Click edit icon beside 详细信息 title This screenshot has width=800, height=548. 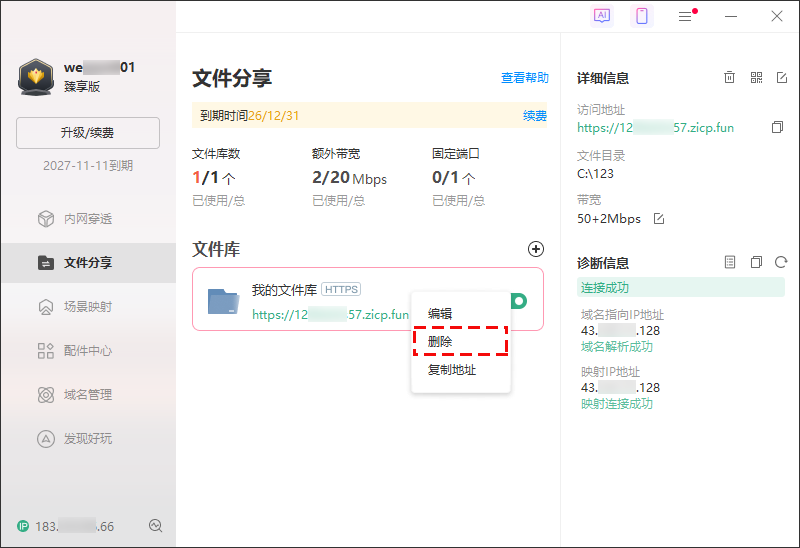(782, 78)
